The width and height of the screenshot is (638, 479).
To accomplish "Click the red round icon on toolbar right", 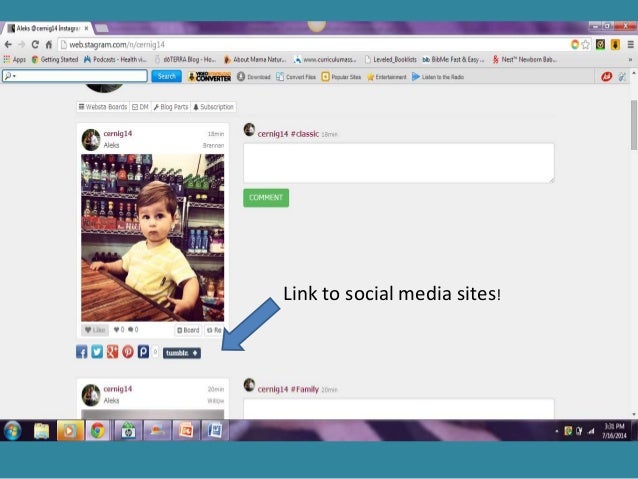I will 607,77.
